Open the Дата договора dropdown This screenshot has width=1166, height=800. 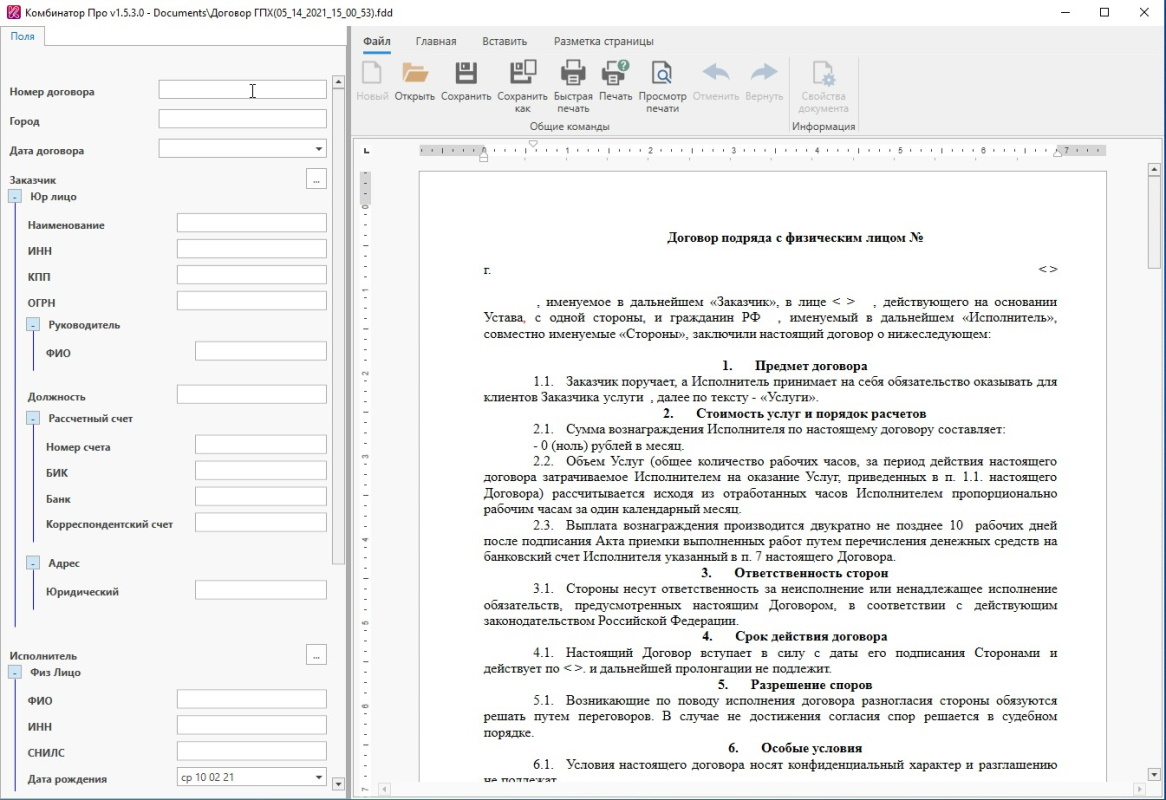[x=319, y=149]
